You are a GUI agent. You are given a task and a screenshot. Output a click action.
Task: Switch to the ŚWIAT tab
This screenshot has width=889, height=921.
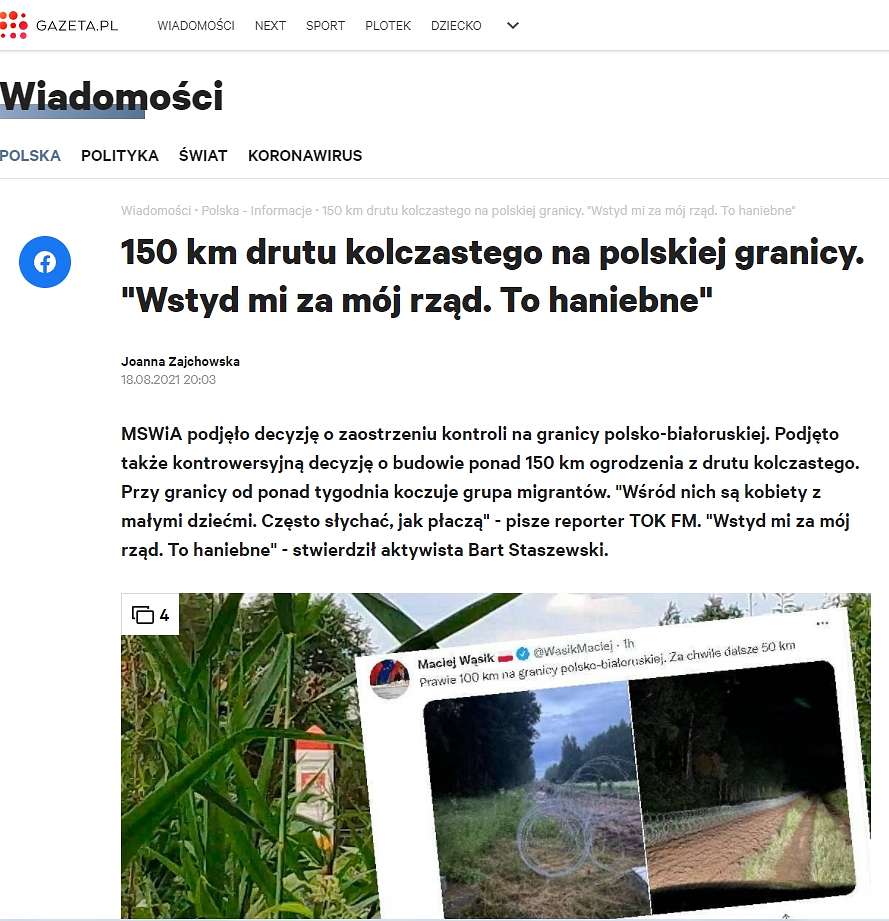[x=203, y=156]
